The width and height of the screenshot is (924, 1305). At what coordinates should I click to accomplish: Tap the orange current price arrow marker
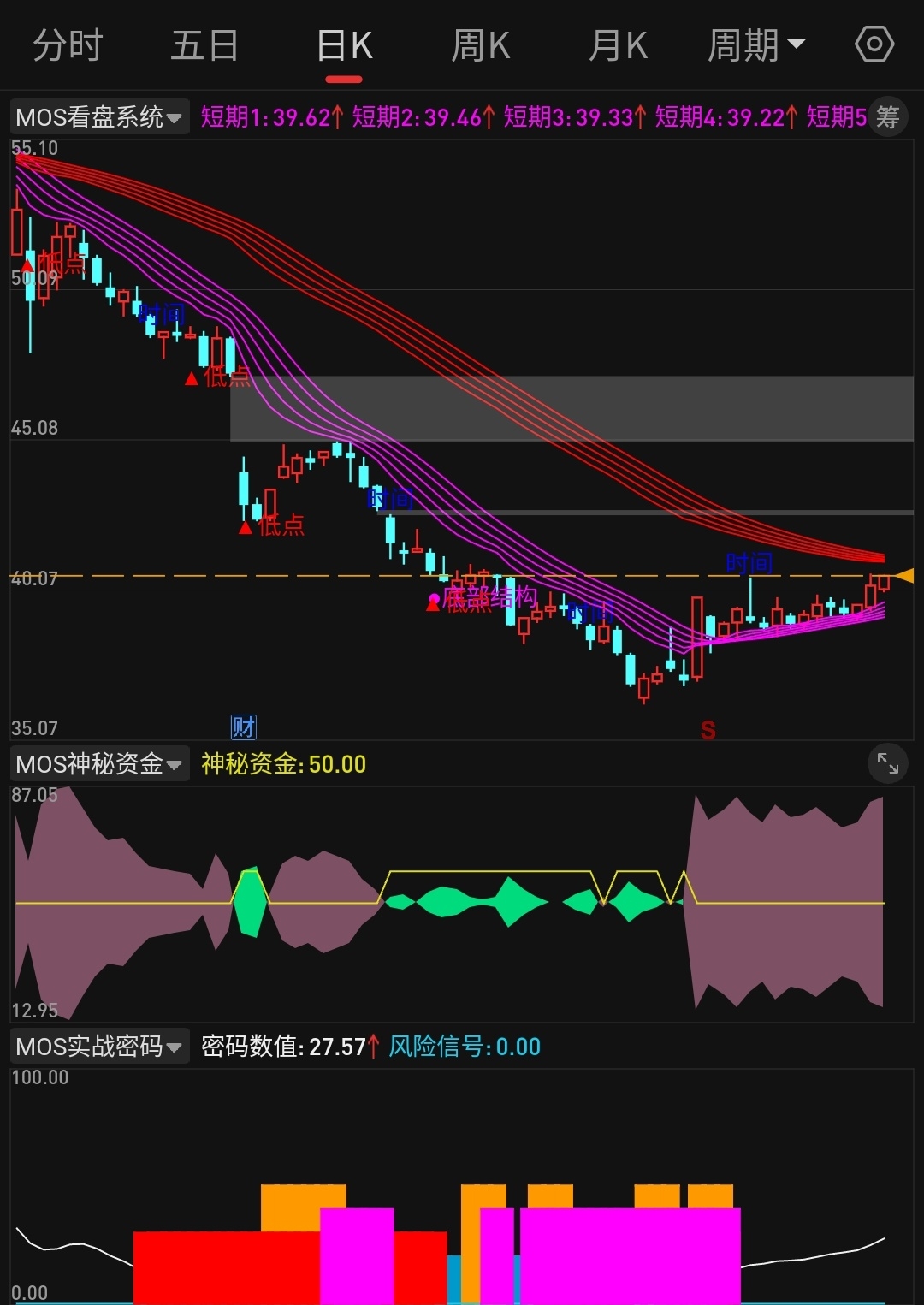pyautogui.click(x=903, y=576)
